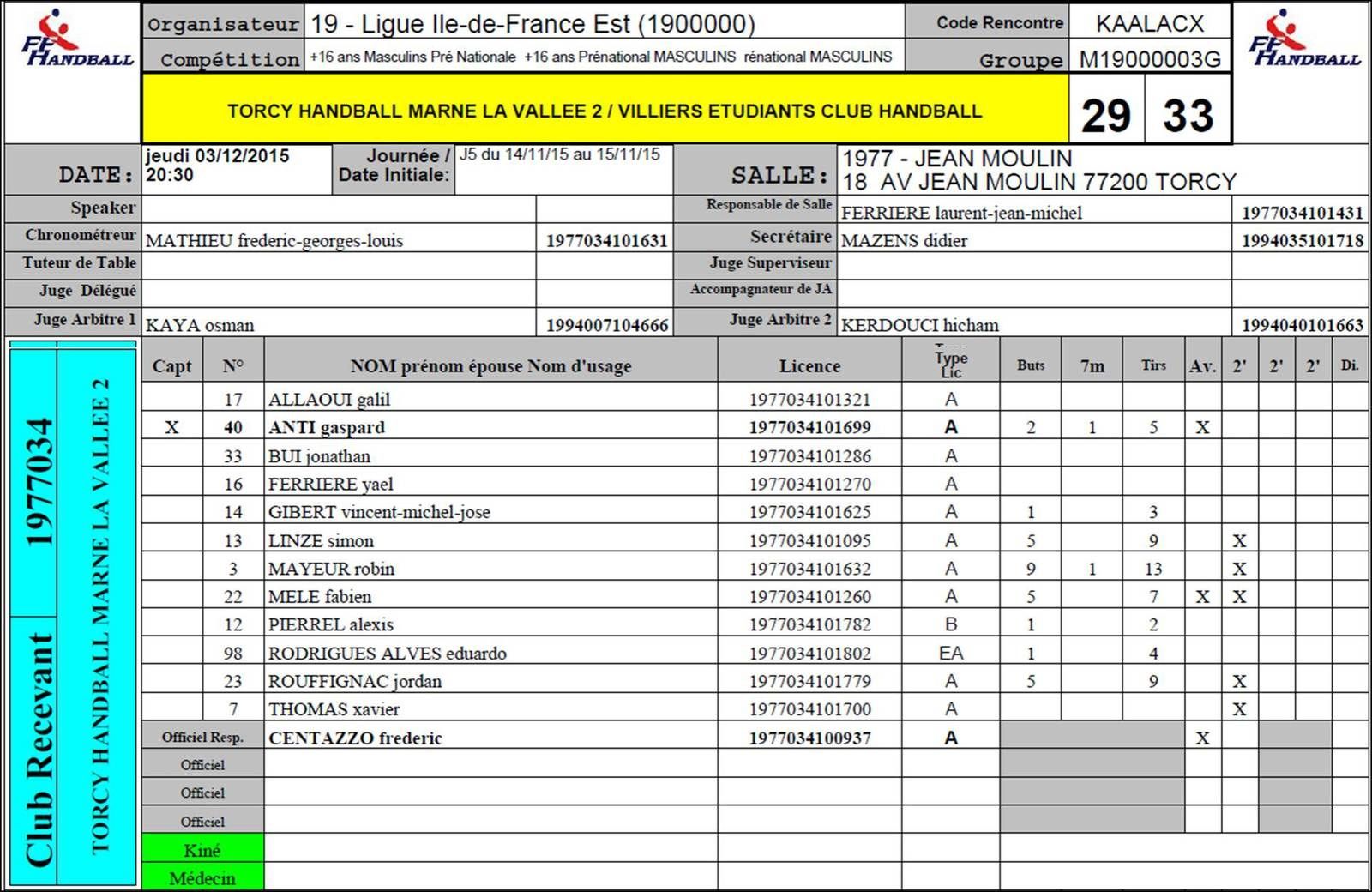Click referee licence 1994040101663
Screen dimensions: 1372x892
[1302, 325]
